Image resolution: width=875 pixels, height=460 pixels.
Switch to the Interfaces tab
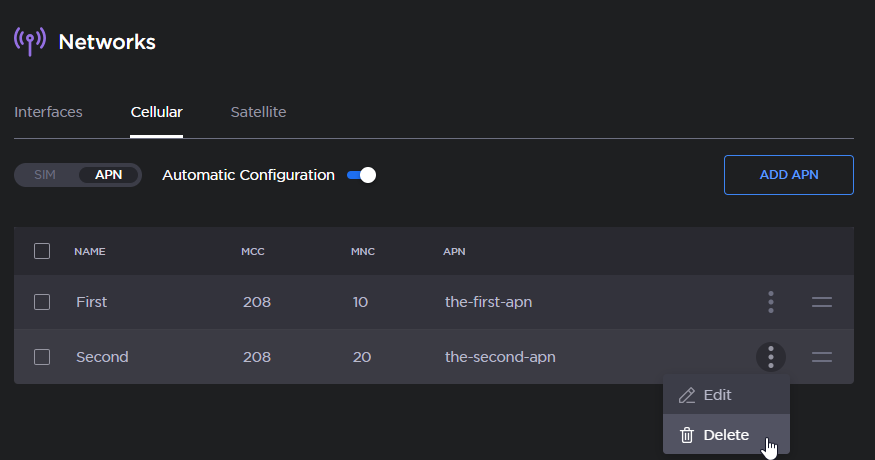click(x=48, y=112)
